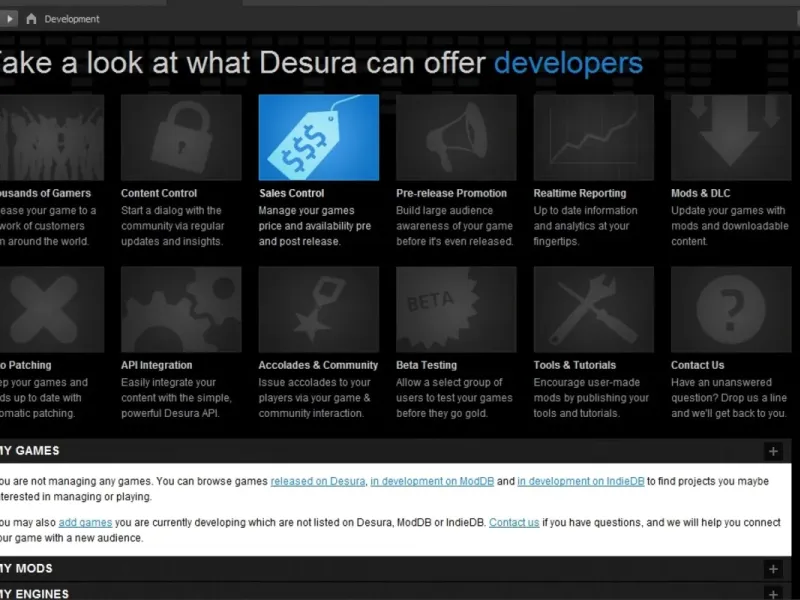
Task: Click the blue 'developers' word in the headline
Action: pos(568,63)
